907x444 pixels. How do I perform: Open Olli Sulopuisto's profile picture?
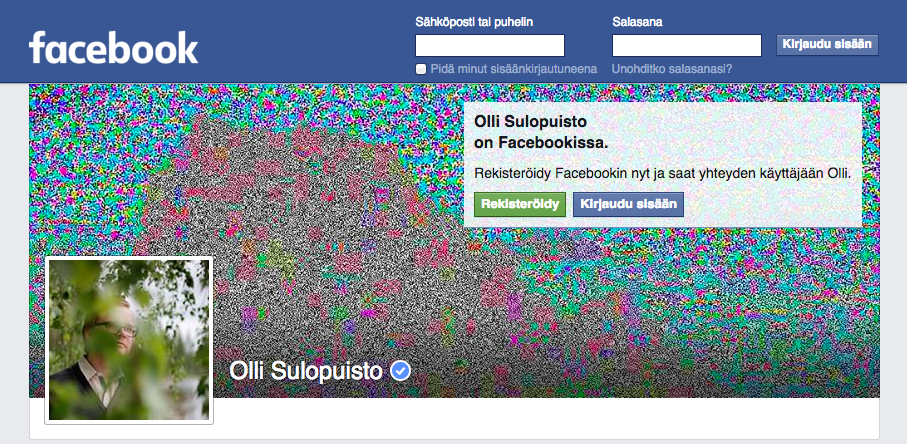tap(129, 339)
